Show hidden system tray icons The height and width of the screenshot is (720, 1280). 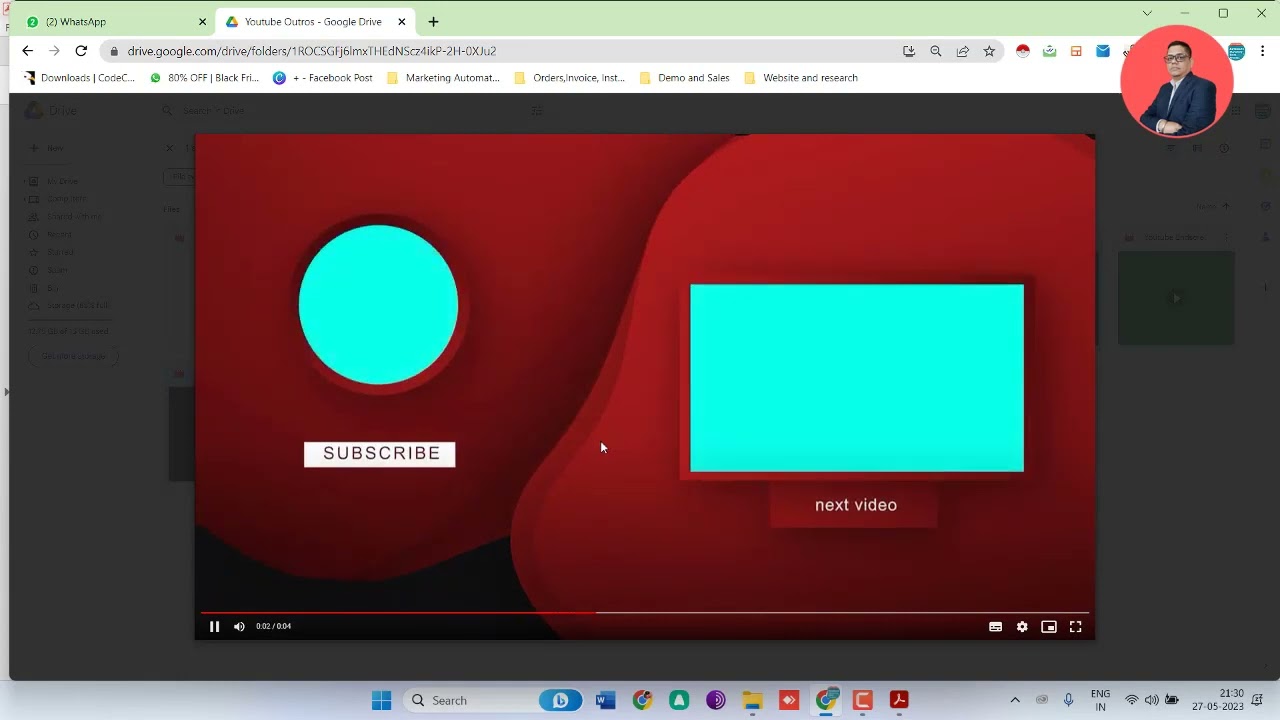tap(1015, 700)
